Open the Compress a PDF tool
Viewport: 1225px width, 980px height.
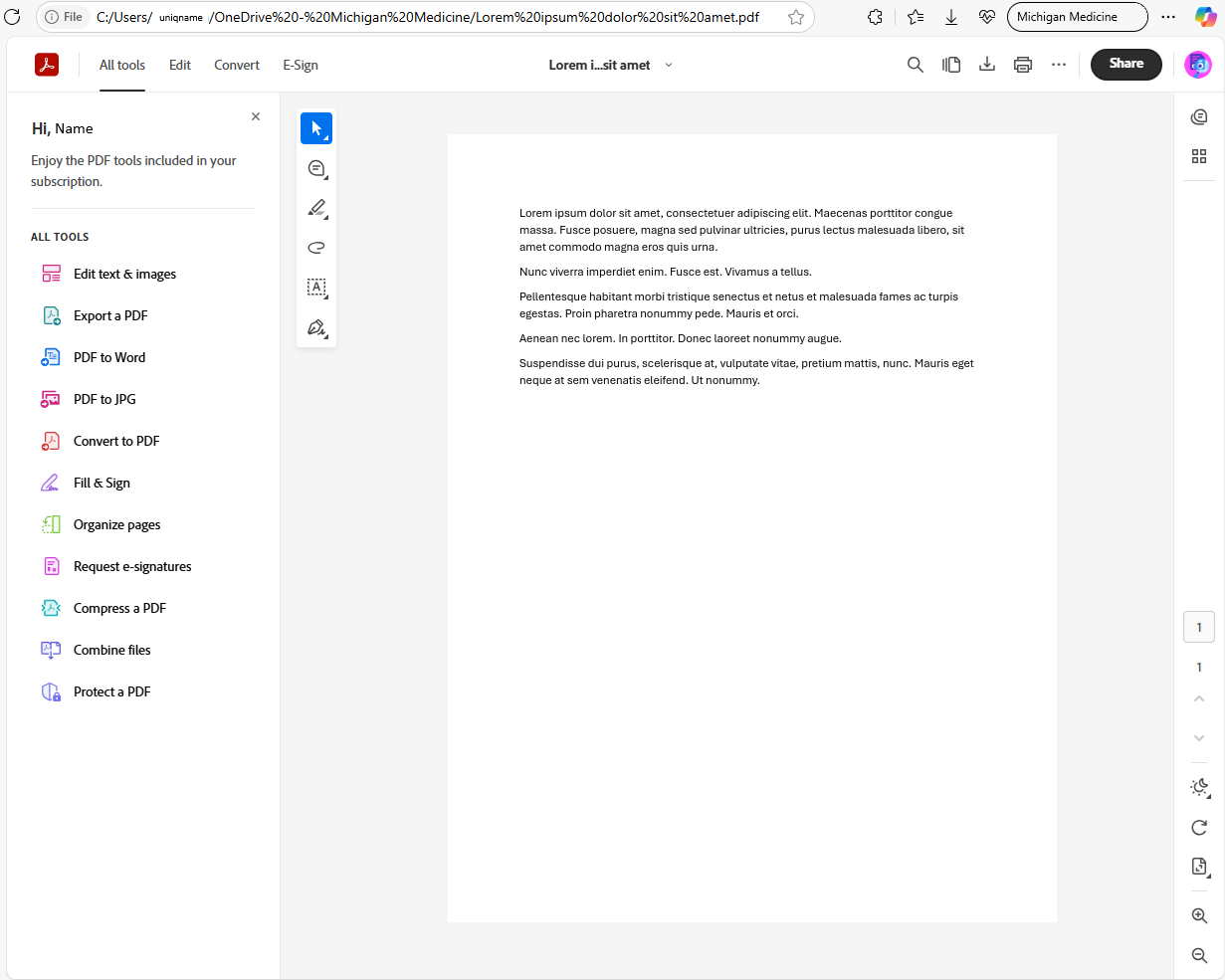pyautogui.click(x=119, y=608)
